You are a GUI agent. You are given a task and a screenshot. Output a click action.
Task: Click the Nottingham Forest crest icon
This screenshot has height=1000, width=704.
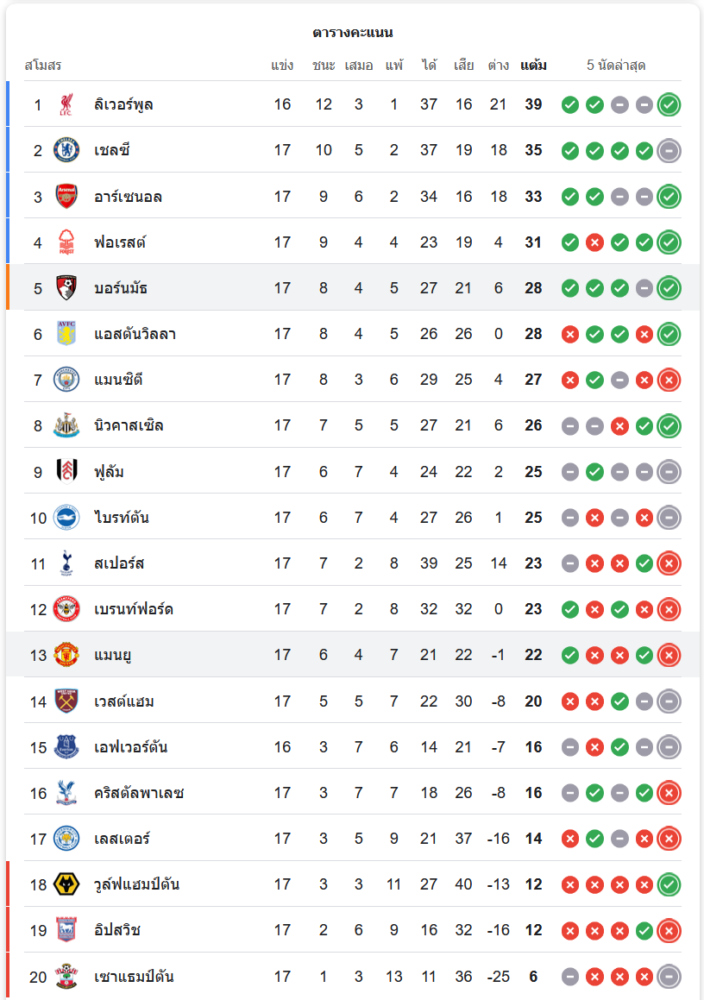(x=67, y=242)
